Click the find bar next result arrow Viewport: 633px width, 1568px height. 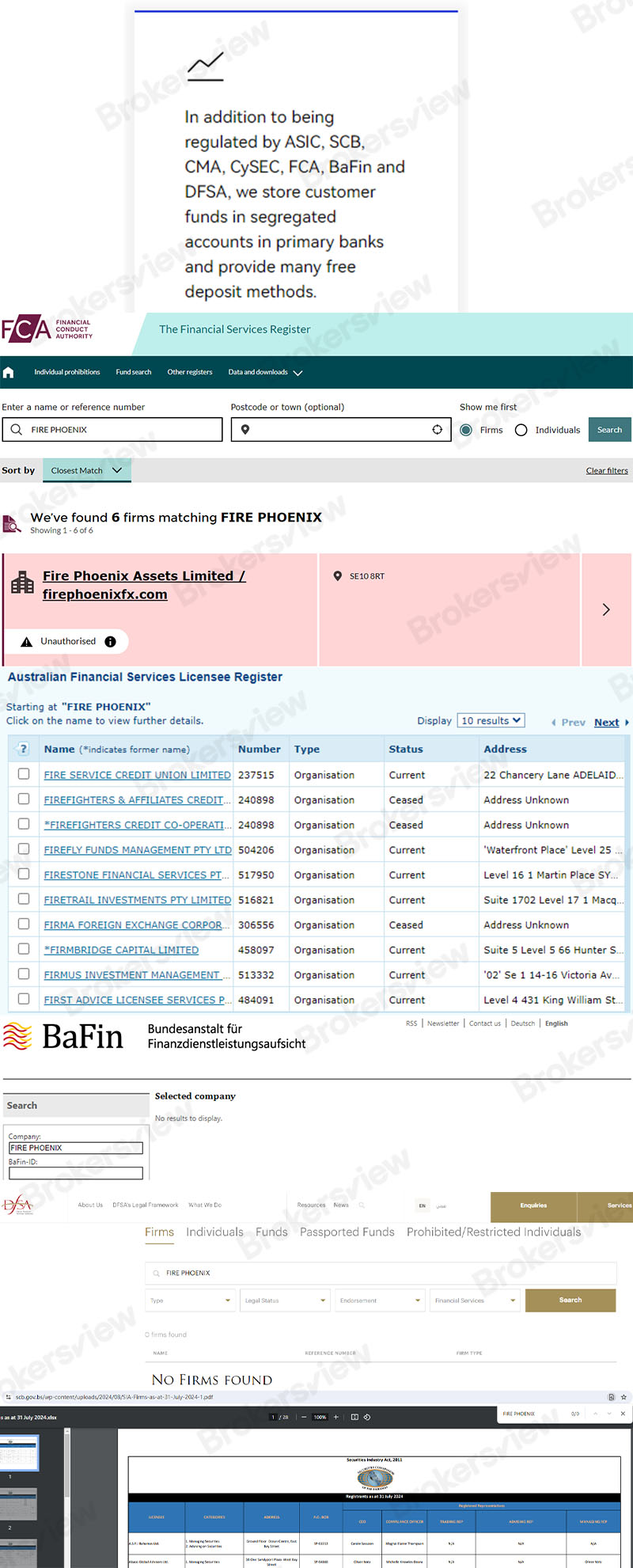pos(608,1414)
